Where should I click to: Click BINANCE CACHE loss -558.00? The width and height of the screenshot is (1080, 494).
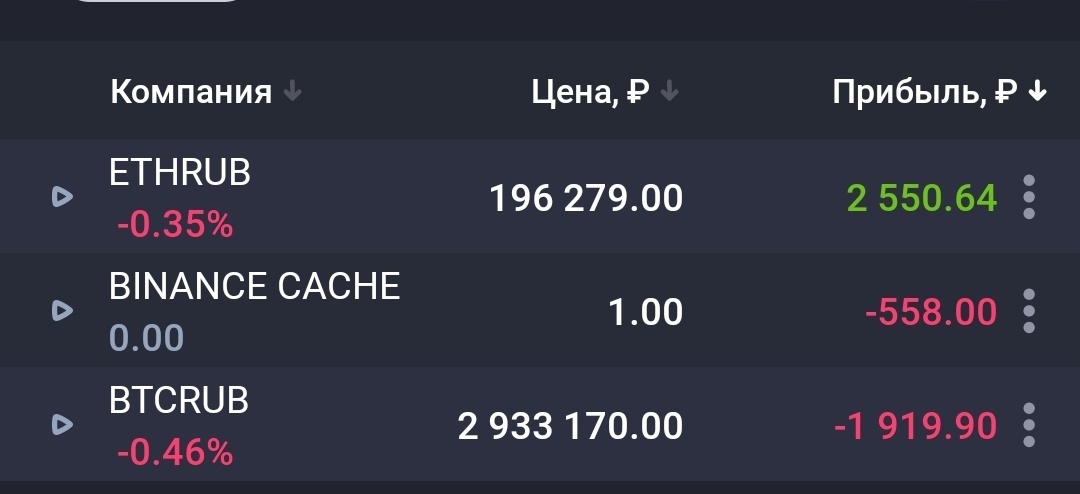[931, 312]
